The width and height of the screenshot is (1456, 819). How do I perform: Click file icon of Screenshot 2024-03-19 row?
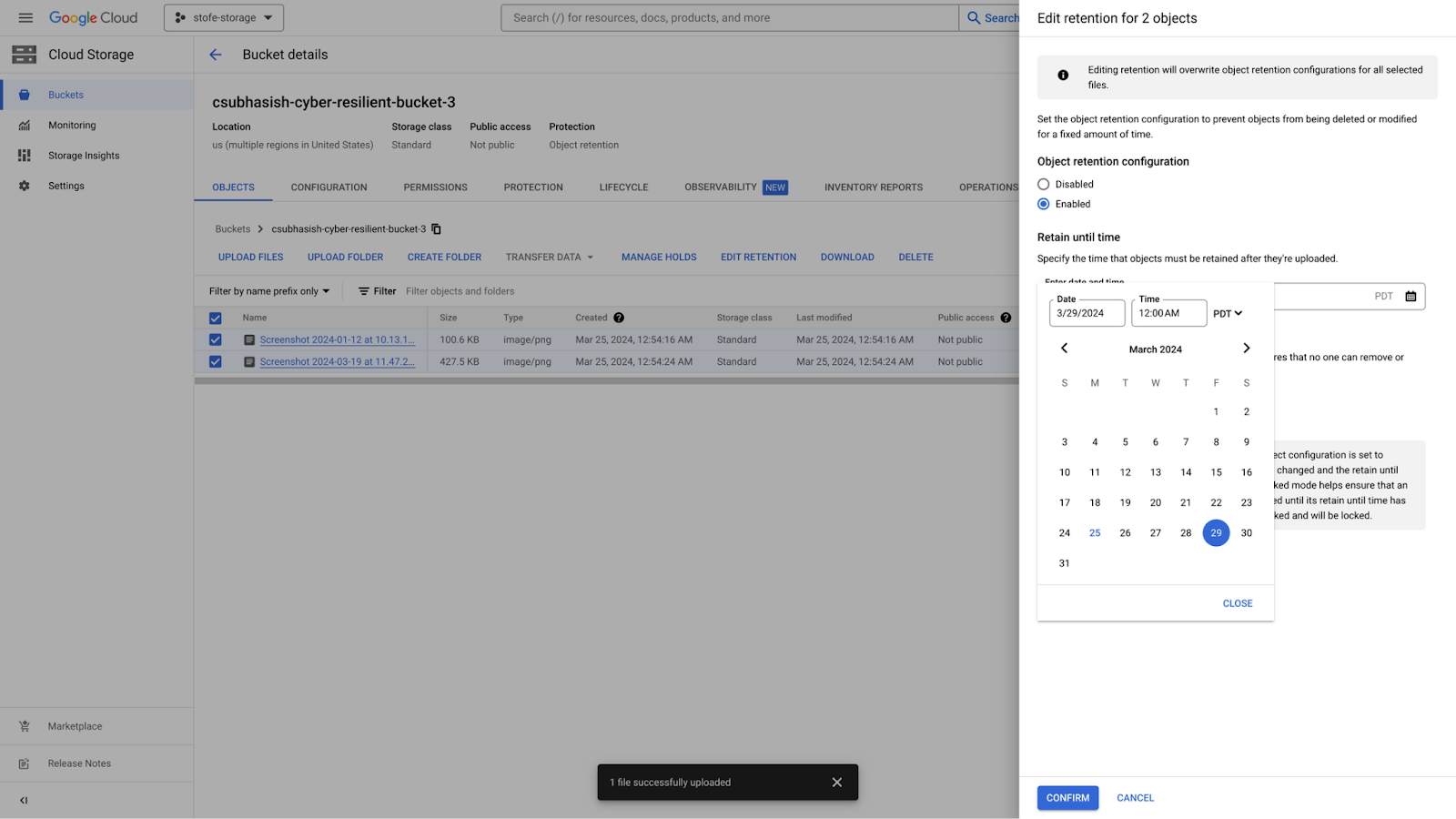tap(249, 361)
